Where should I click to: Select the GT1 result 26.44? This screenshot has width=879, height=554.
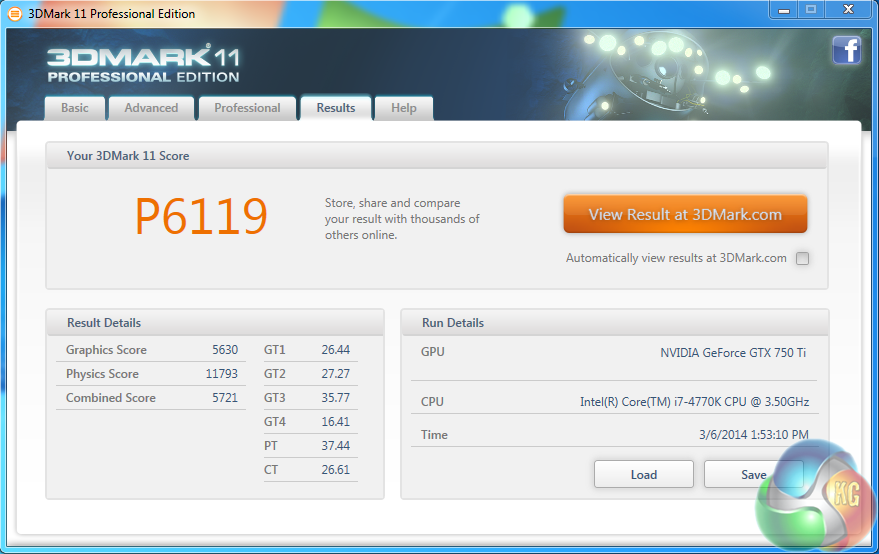(x=335, y=350)
